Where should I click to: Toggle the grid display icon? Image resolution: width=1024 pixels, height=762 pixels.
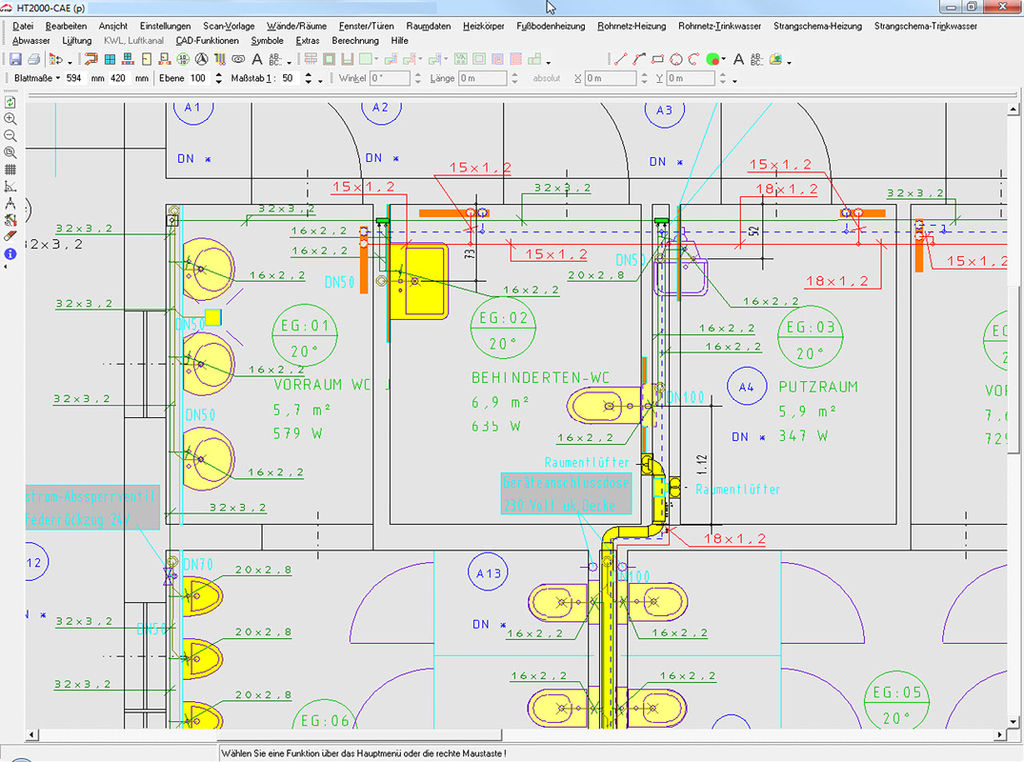pyautogui.click(x=10, y=169)
